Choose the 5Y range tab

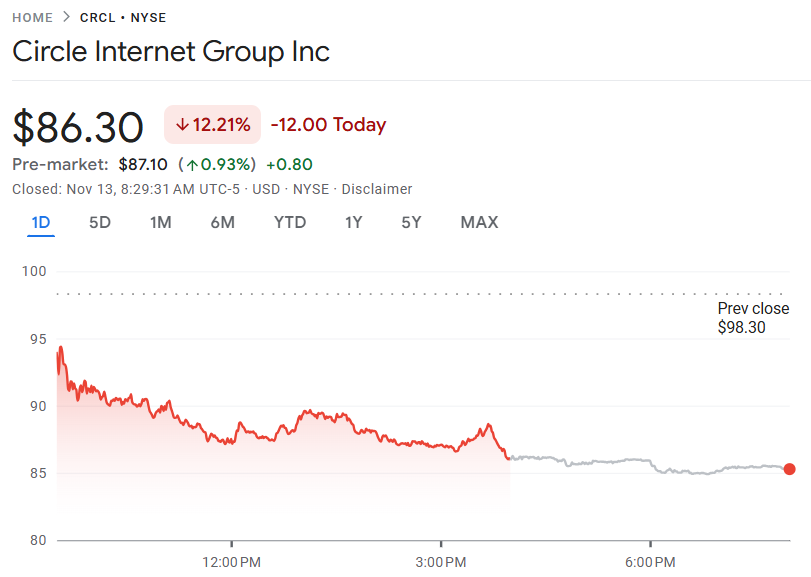click(x=411, y=222)
